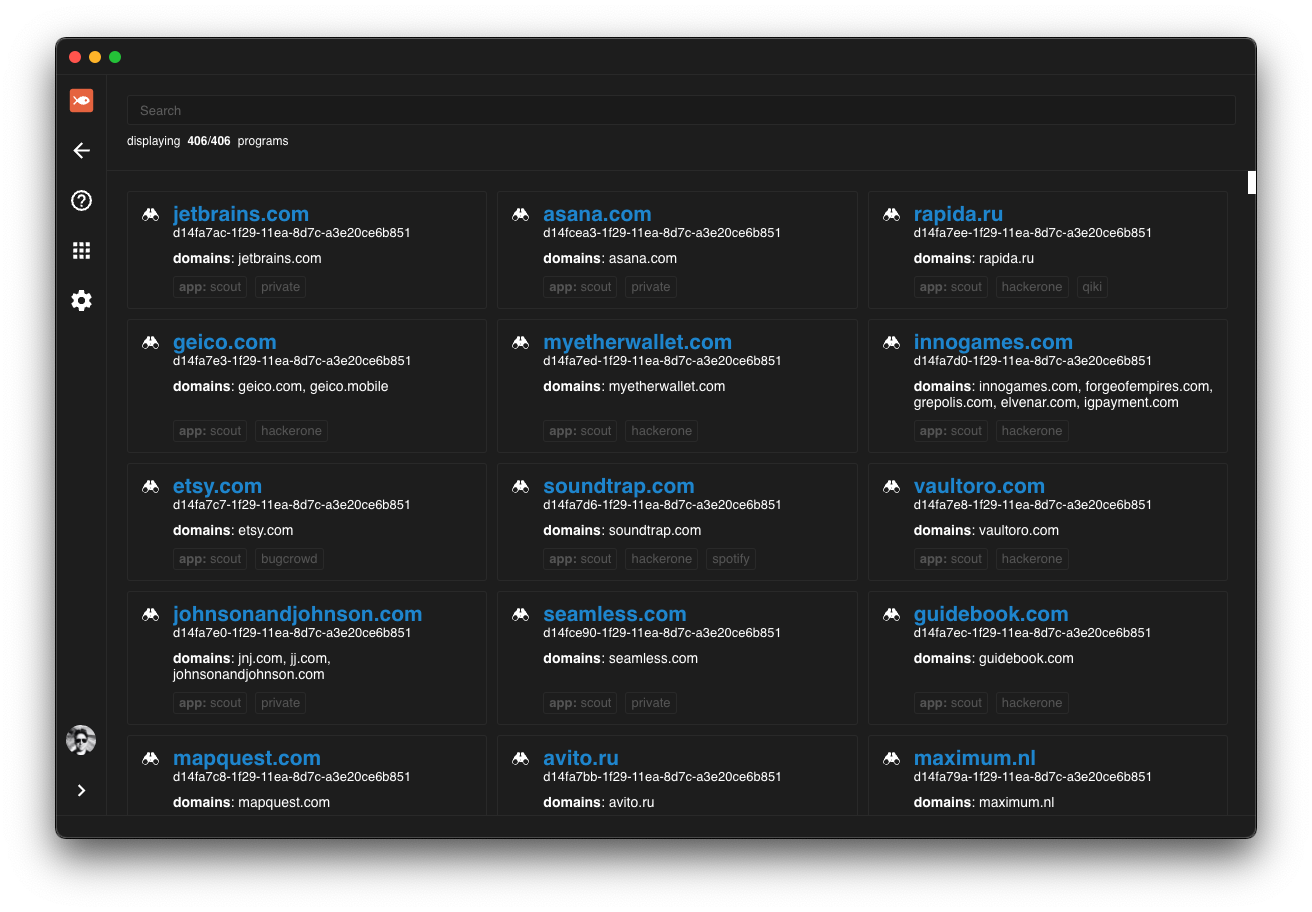
Task: Click binoculars icon on vaultoro.com card
Action: tap(891, 486)
